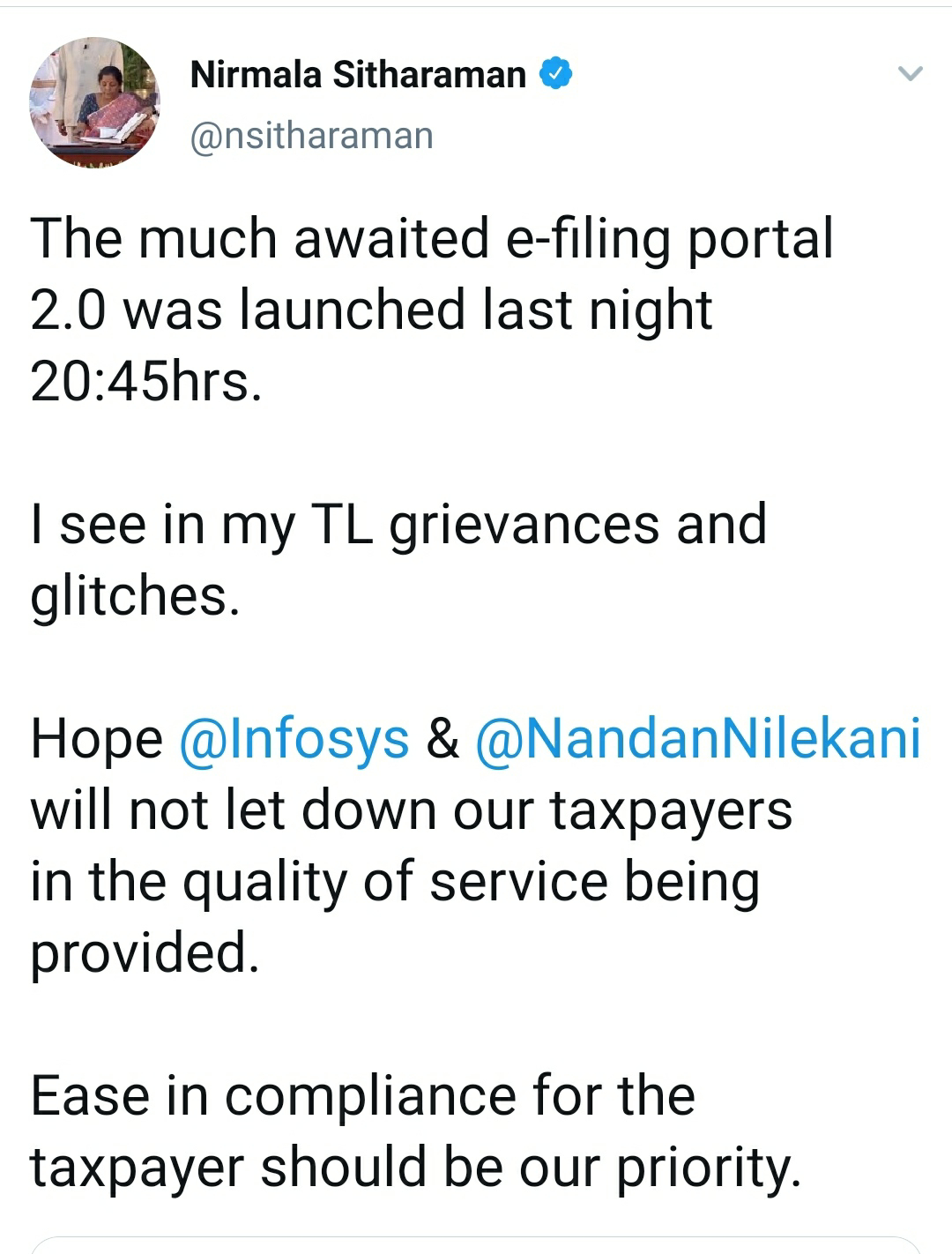Click 'Ease in compliance for the' line
The image size is (952, 1254).
click(363, 1096)
